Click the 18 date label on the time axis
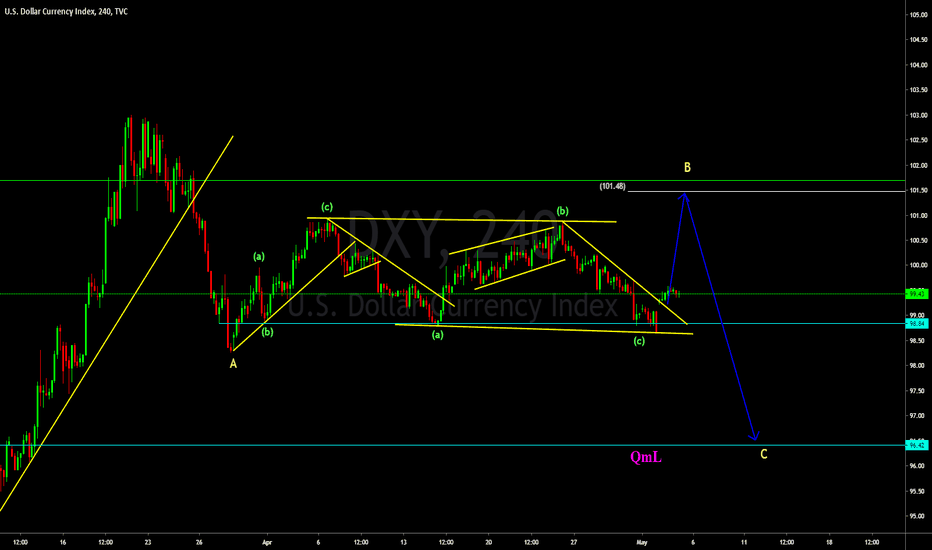The image size is (932, 550). pos(829,542)
